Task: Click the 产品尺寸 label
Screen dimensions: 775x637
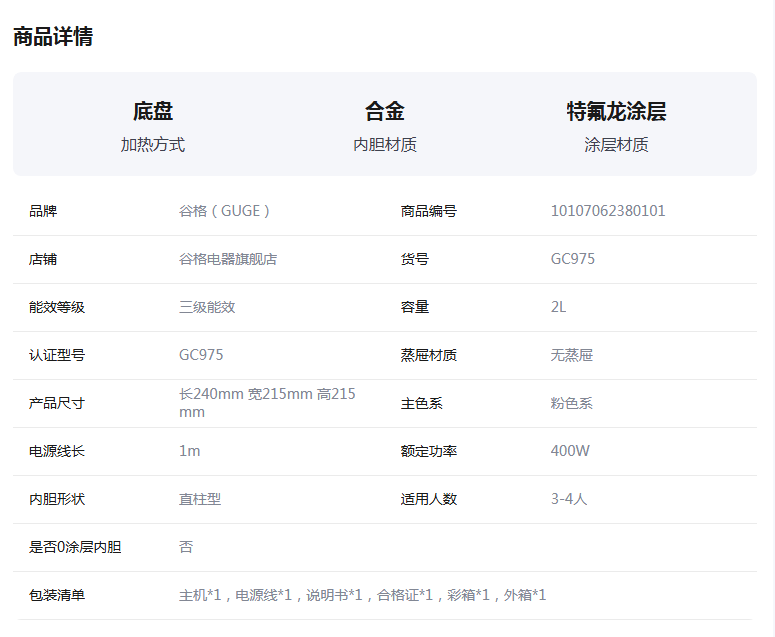Action: (x=57, y=403)
